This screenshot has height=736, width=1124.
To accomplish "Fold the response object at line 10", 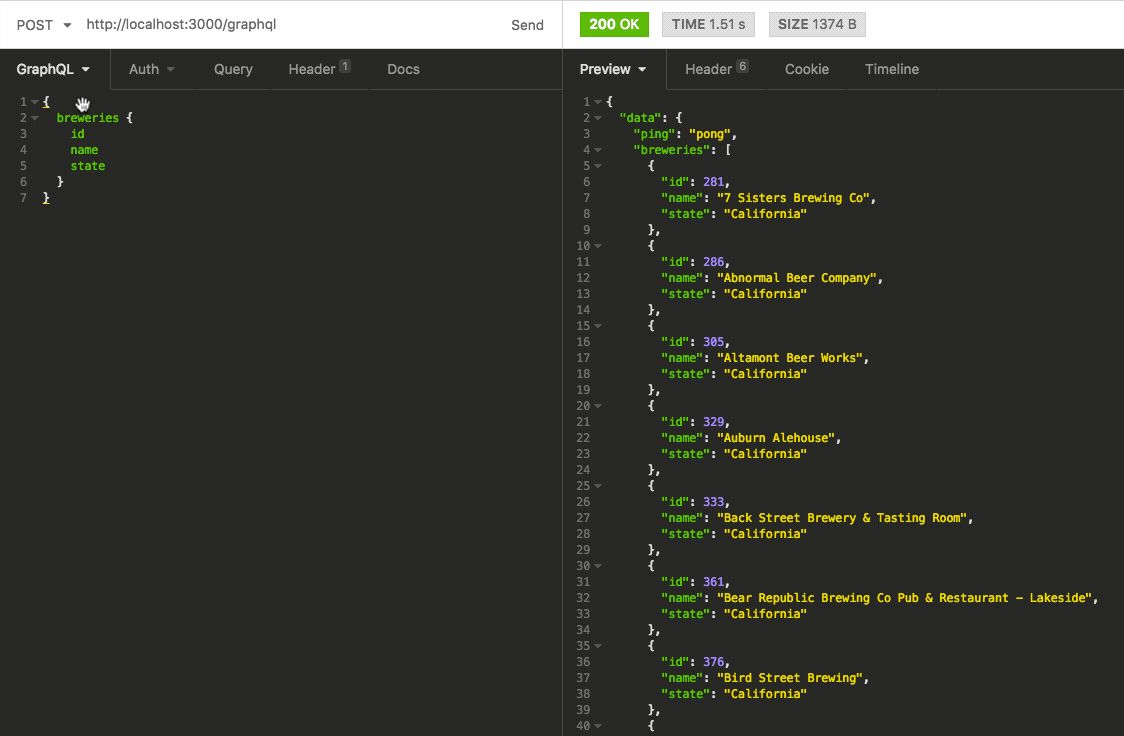I will click(598, 247).
